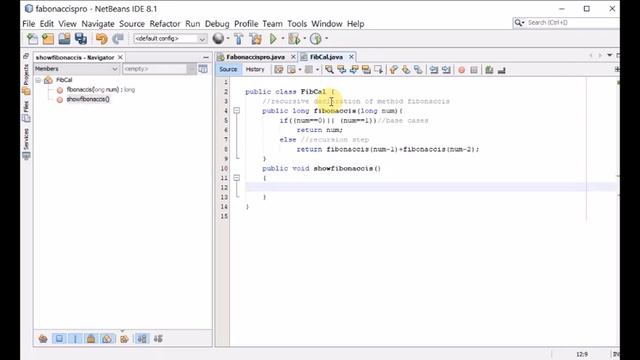
Task: Open the dropdown arrow beside globe icon
Action: pyautogui.click(x=228, y=39)
